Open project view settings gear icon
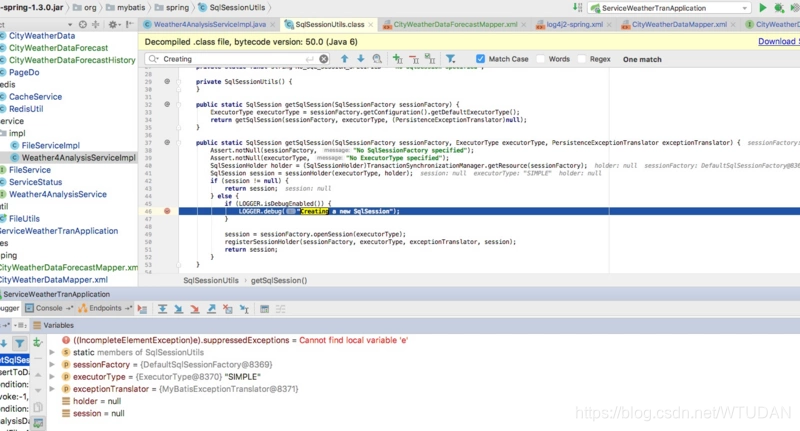The height and width of the screenshot is (431, 800). pos(113,24)
